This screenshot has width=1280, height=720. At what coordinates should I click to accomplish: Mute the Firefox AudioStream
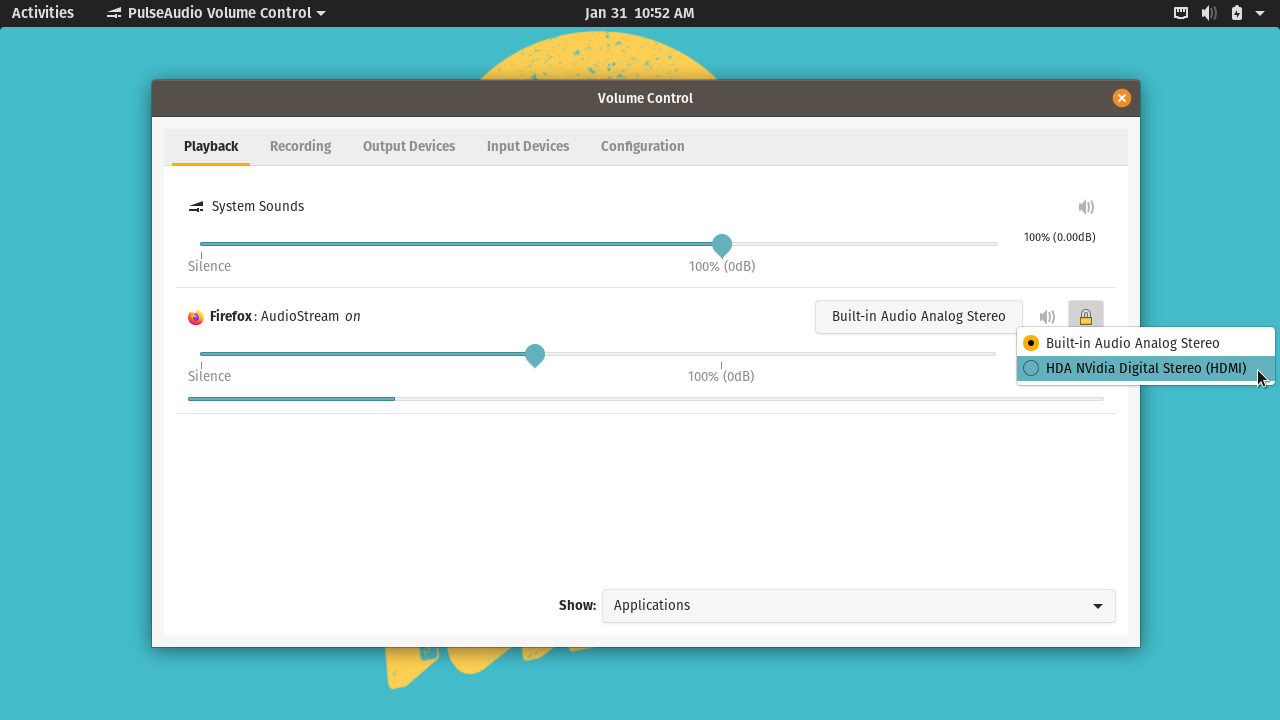(x=1047, y=316)
